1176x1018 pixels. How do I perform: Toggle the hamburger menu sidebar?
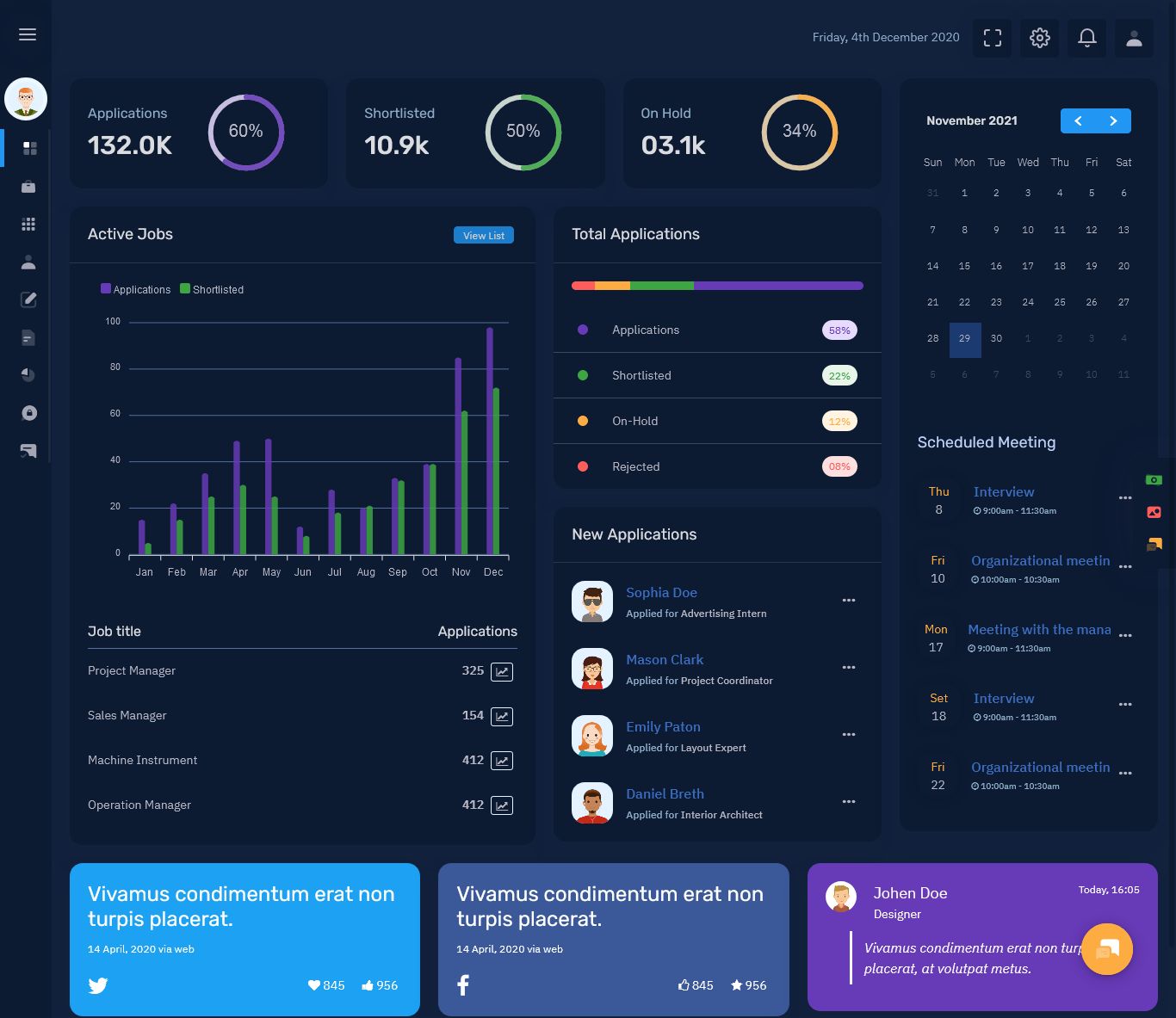28,34
